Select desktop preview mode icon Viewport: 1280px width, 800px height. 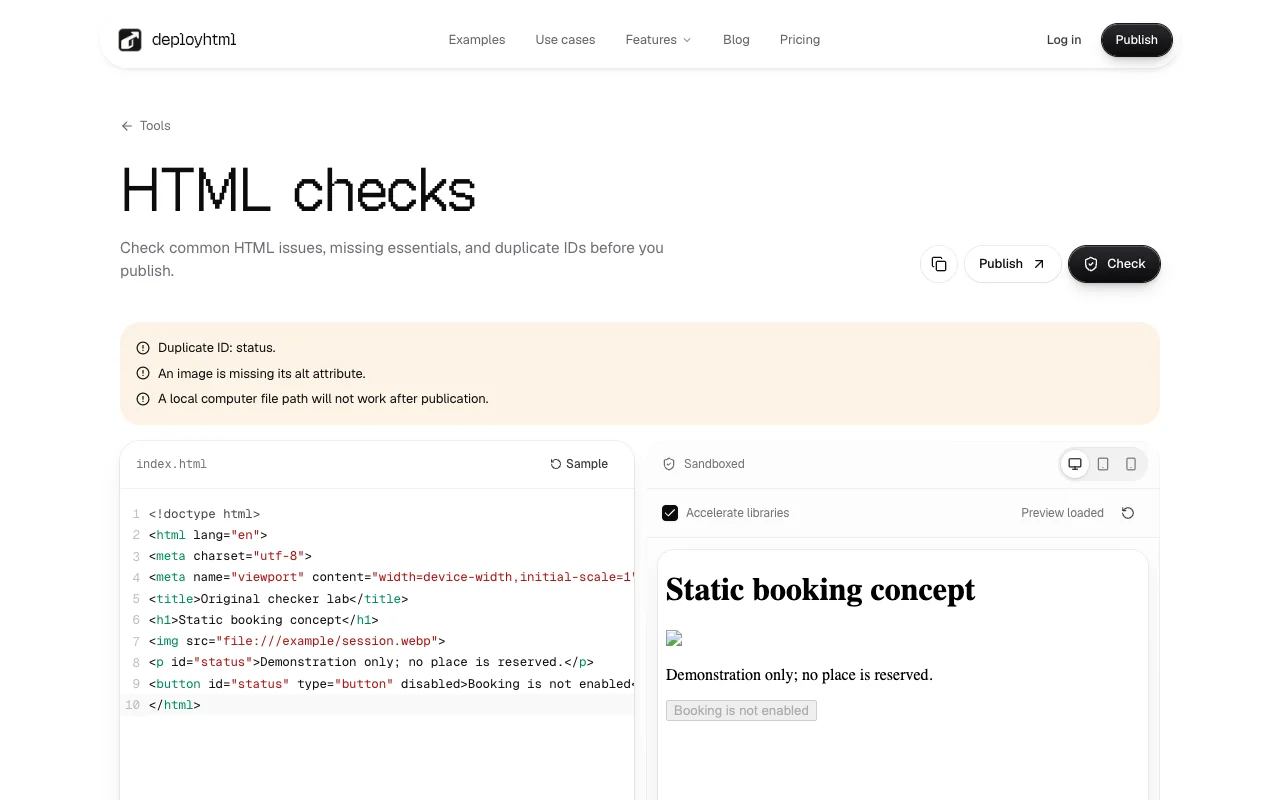pos(1075,464)
